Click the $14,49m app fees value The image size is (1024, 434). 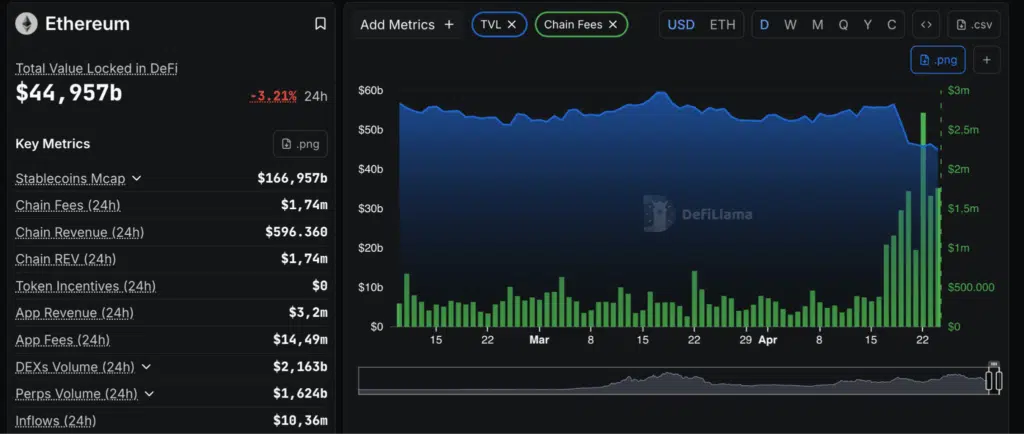coord(300,340)
